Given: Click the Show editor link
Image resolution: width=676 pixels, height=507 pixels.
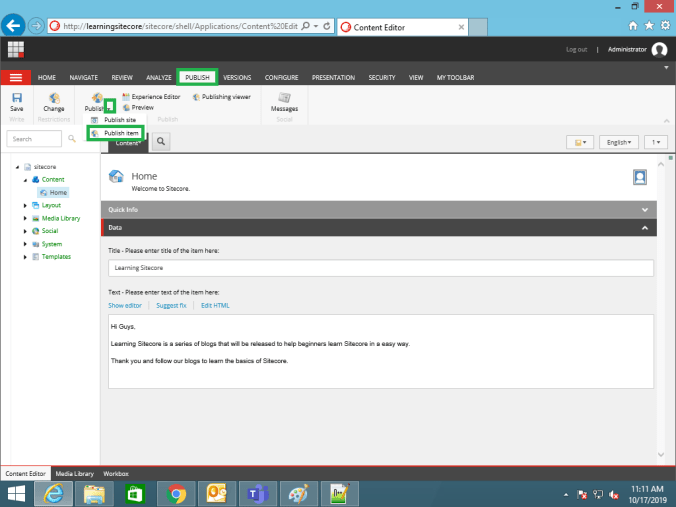Looking at the screenshot, I should click(125, 305).
